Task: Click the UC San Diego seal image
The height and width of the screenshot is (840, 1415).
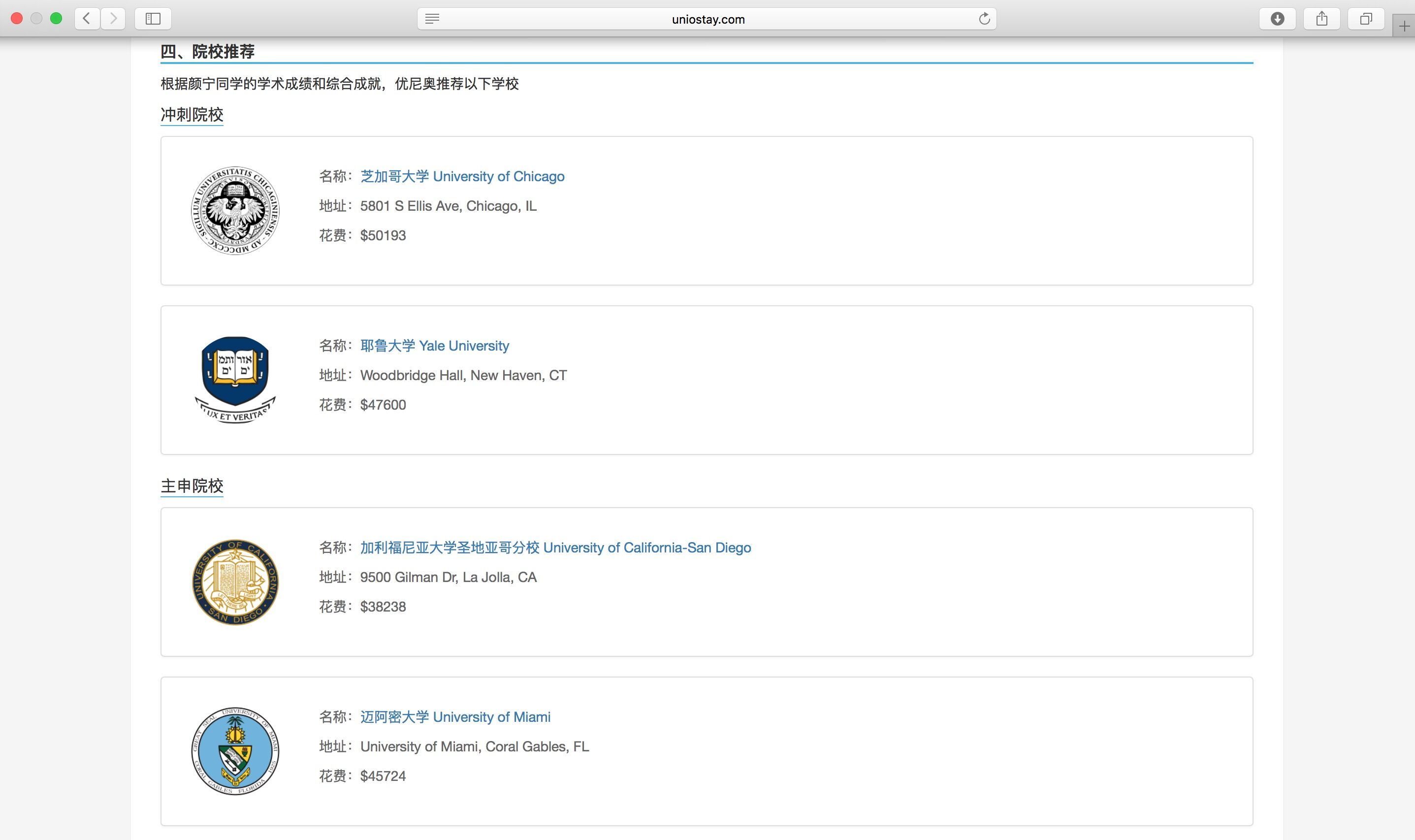Action: pyautogui.click(x=235, y=582)
